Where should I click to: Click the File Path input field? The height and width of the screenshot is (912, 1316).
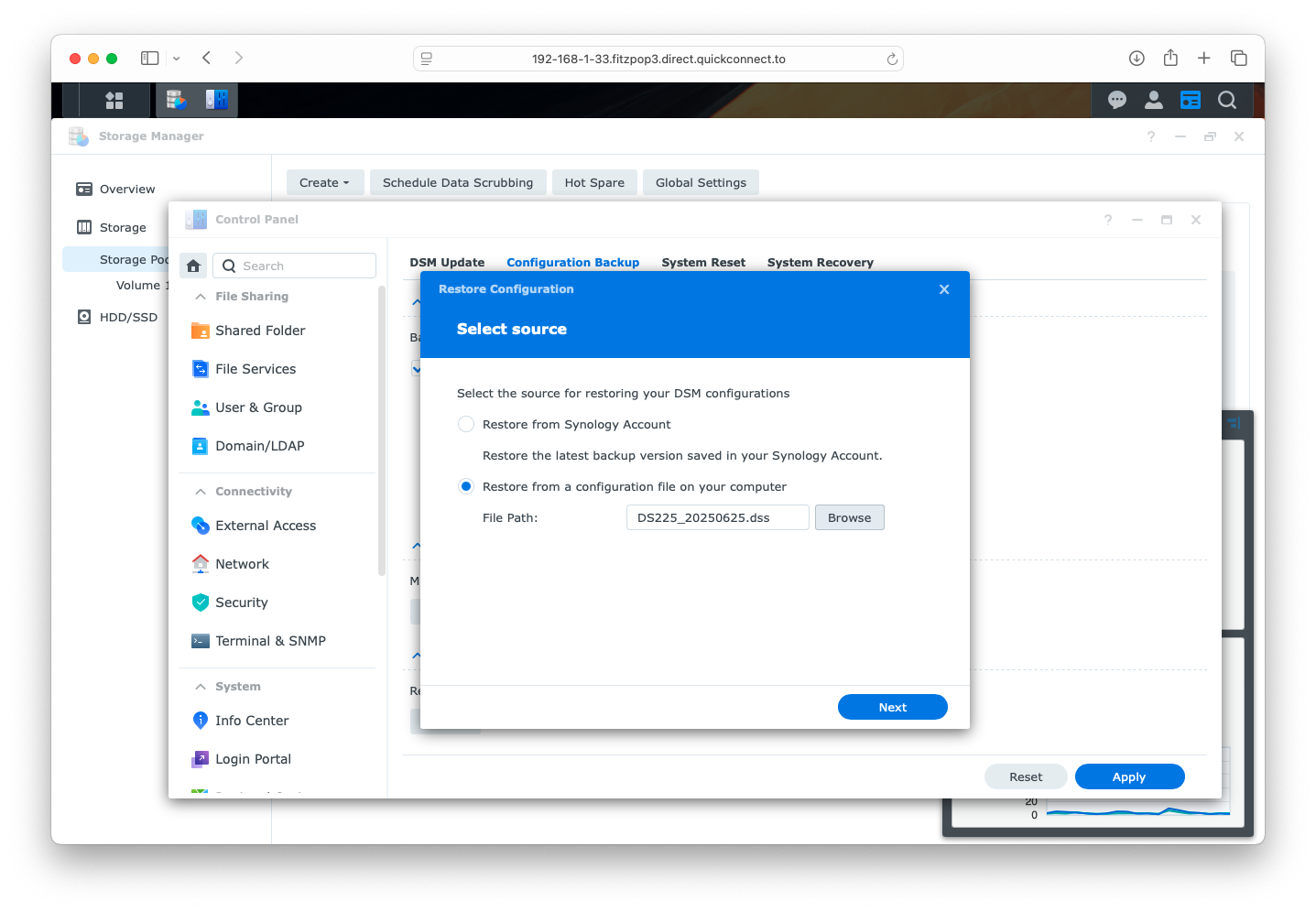718,517
